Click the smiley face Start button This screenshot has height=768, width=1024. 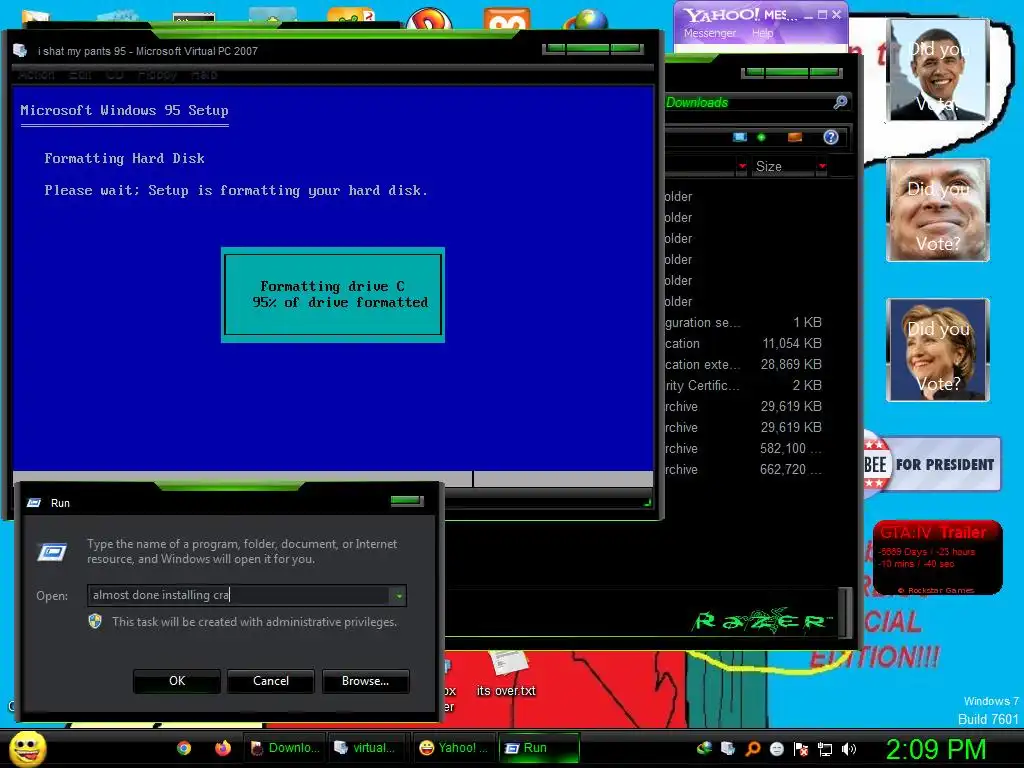[27, 748]
